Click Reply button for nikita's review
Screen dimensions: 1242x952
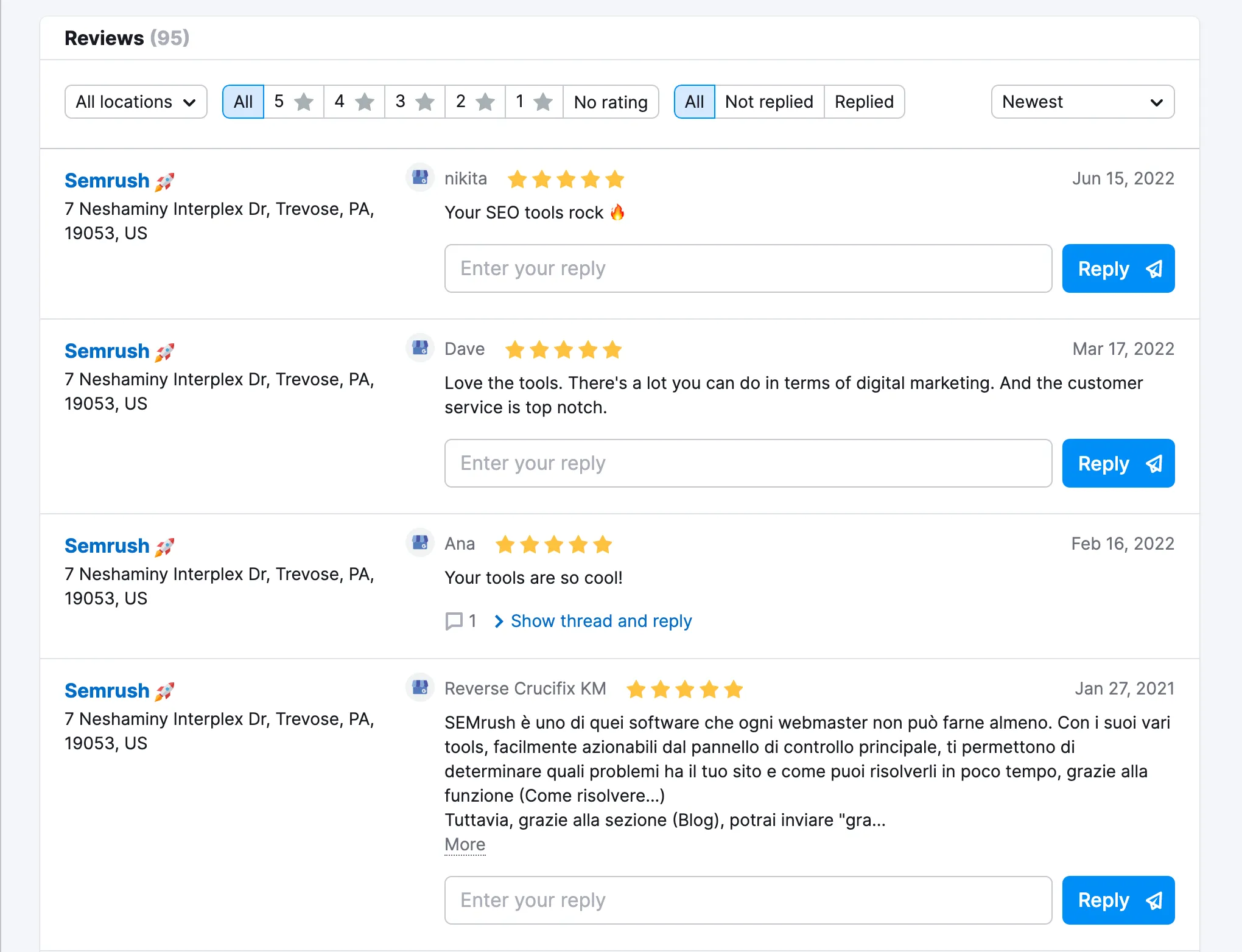click(x=1118, y=268)
